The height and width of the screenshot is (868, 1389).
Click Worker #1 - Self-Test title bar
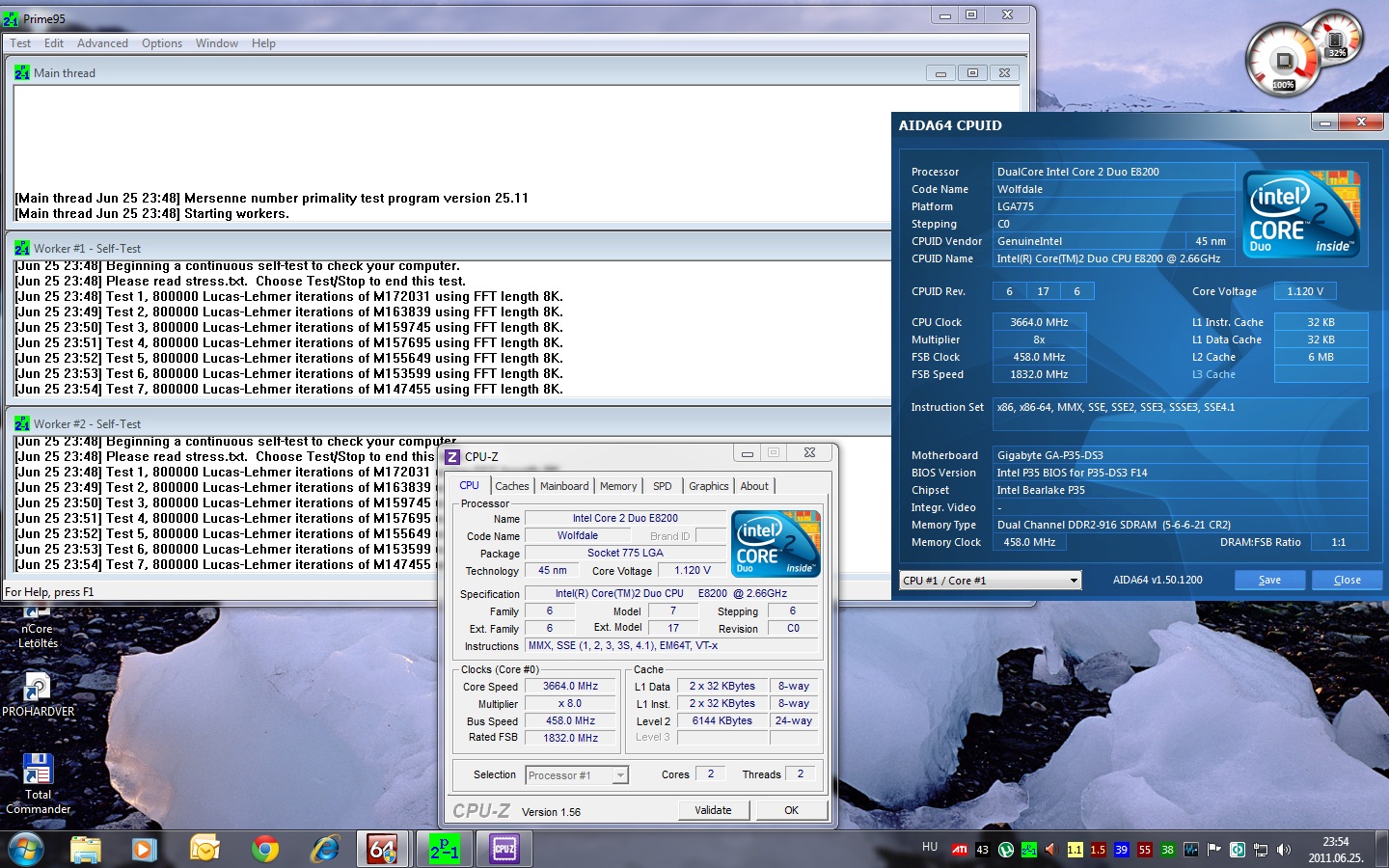pos(449,248)
